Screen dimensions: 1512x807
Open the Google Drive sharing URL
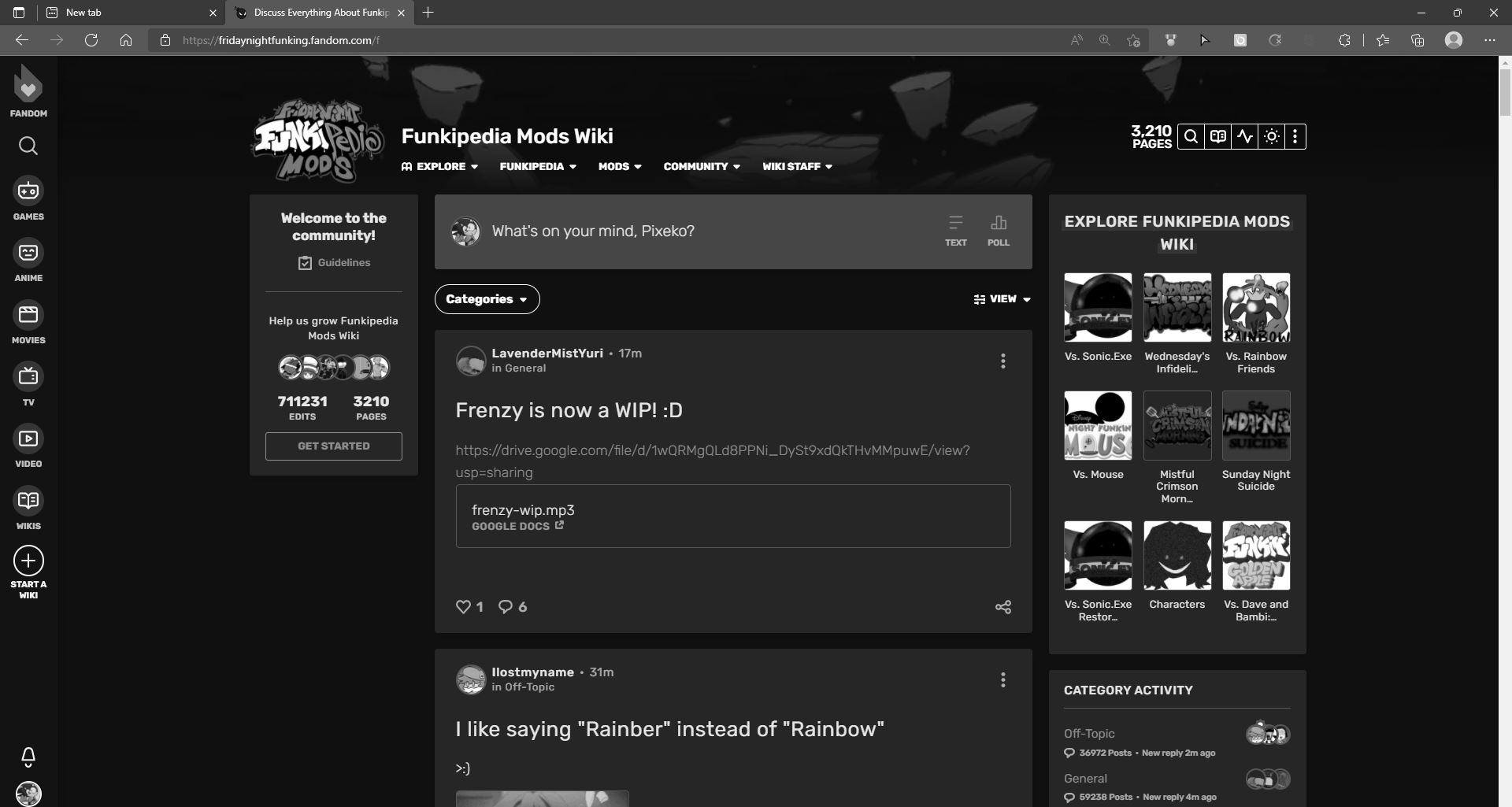click(x=713, y=461)
